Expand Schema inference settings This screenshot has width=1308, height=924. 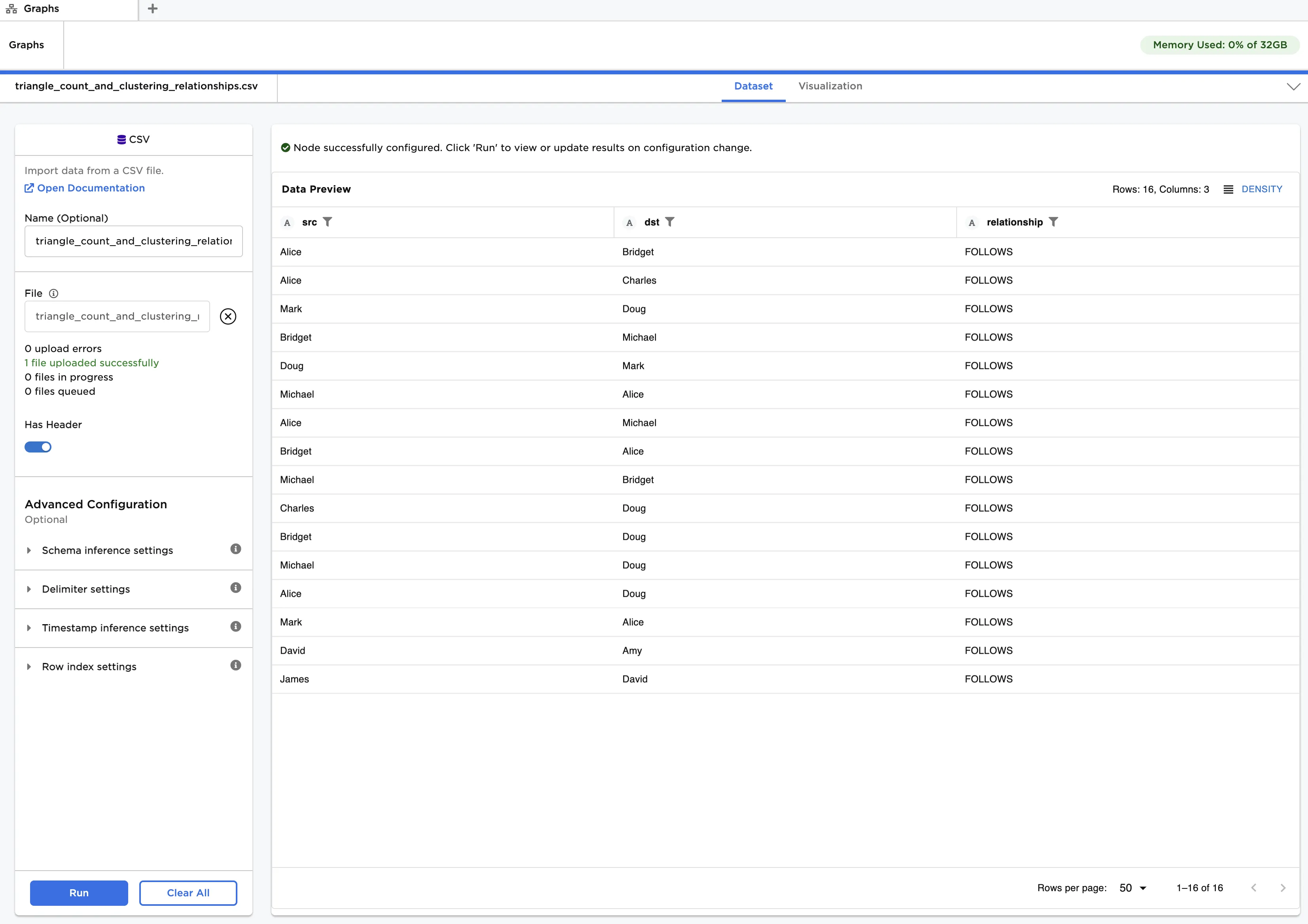[x=30, y=550]
